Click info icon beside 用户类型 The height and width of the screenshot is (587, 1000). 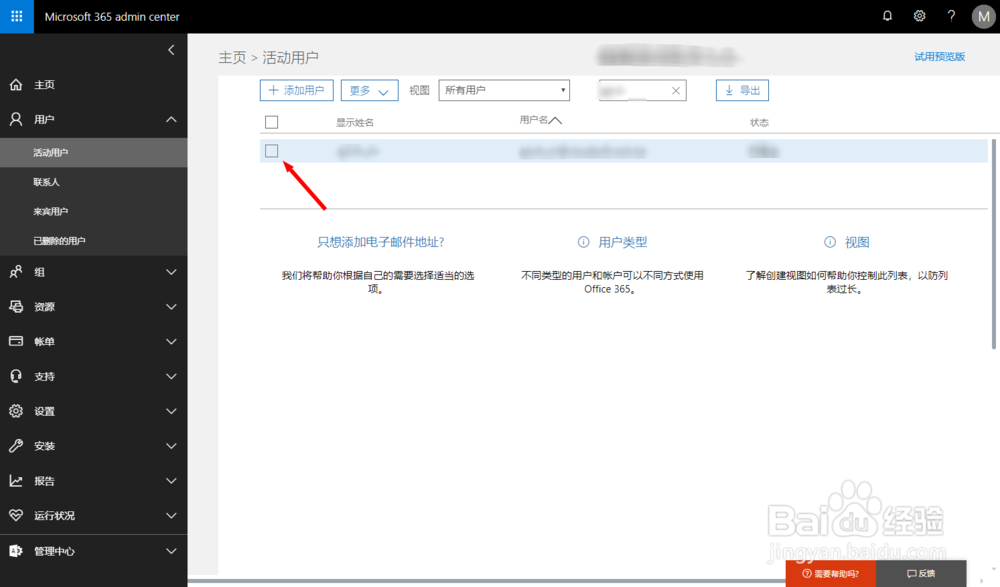(x=583, y=242)
